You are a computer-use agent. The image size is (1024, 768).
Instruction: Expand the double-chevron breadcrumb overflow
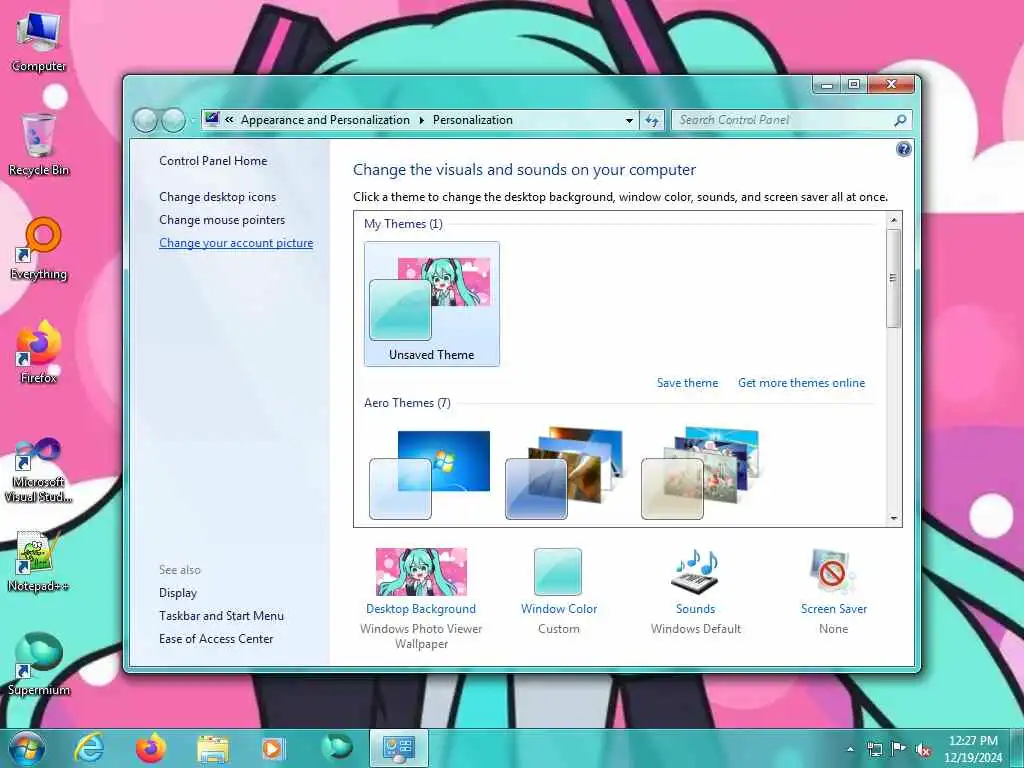tap(229, 120)
